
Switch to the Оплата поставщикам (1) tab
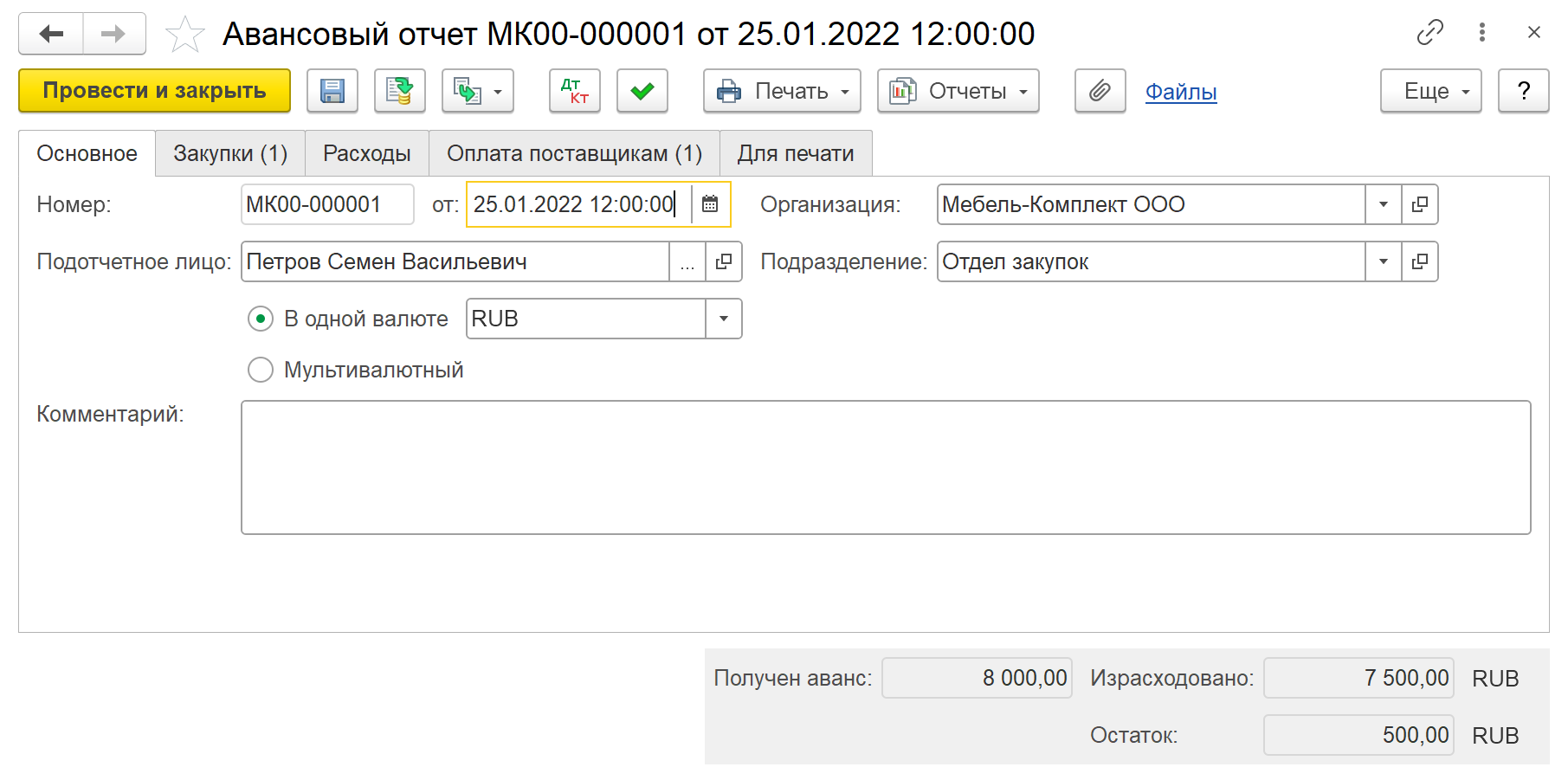573,153
